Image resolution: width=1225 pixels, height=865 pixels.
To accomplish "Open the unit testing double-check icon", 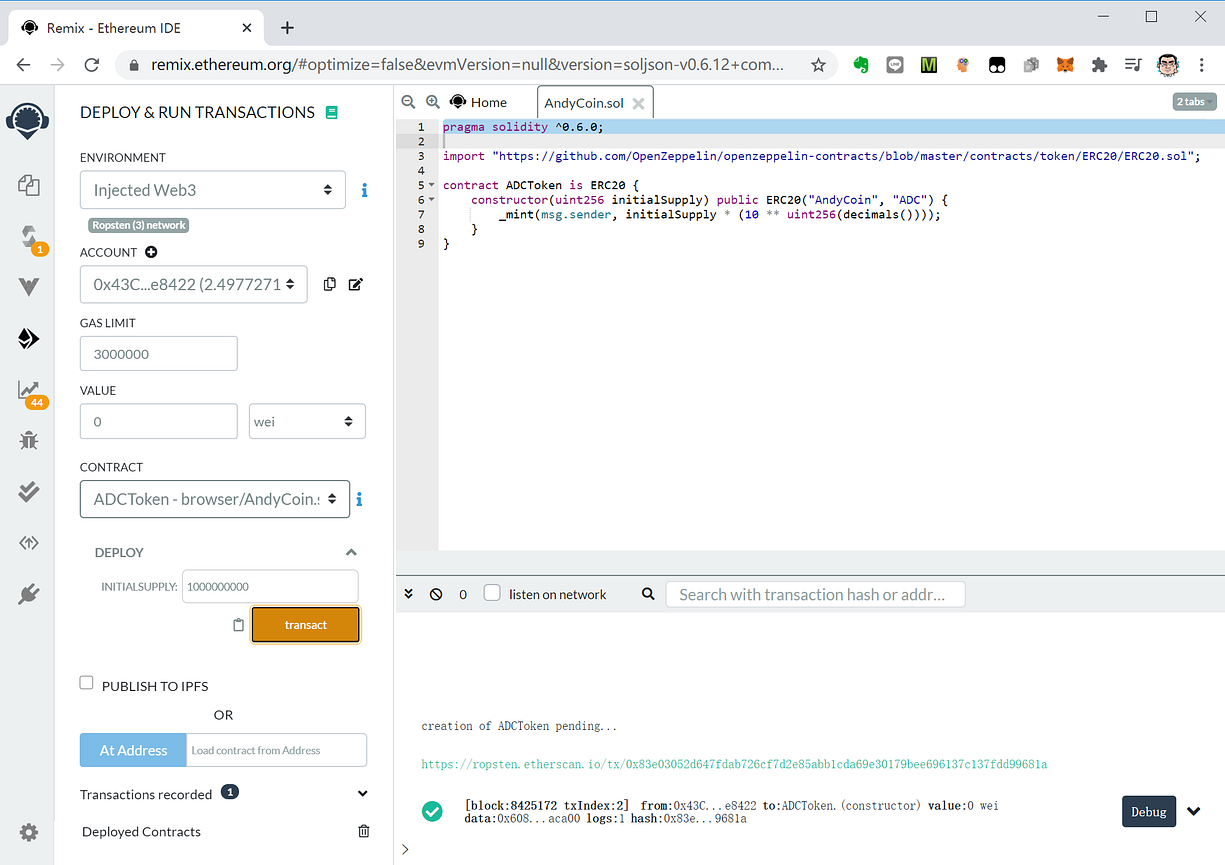I will 28,491.
